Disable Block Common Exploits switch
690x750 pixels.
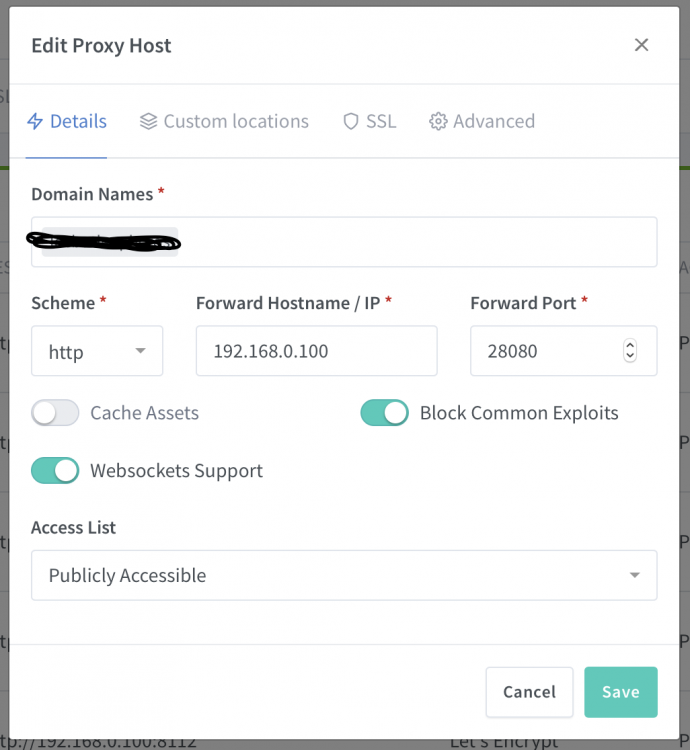coord(384,413)
